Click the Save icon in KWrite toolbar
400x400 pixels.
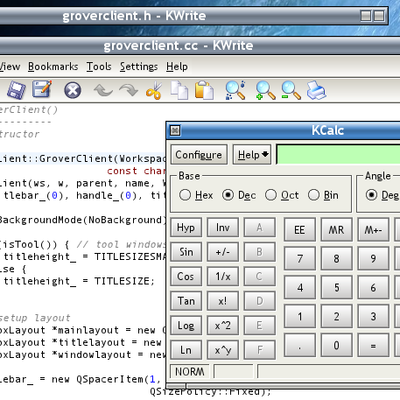coord(16,90)
